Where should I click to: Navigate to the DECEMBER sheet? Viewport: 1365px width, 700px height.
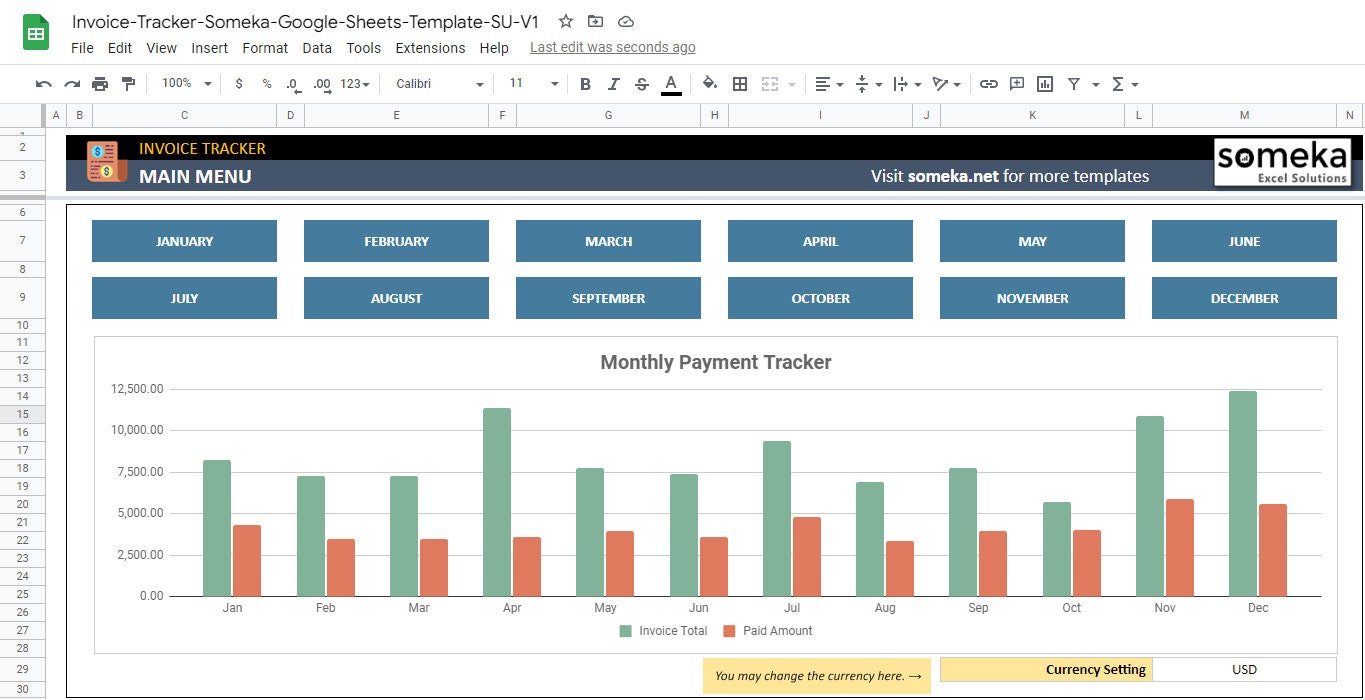(1244, 298)
